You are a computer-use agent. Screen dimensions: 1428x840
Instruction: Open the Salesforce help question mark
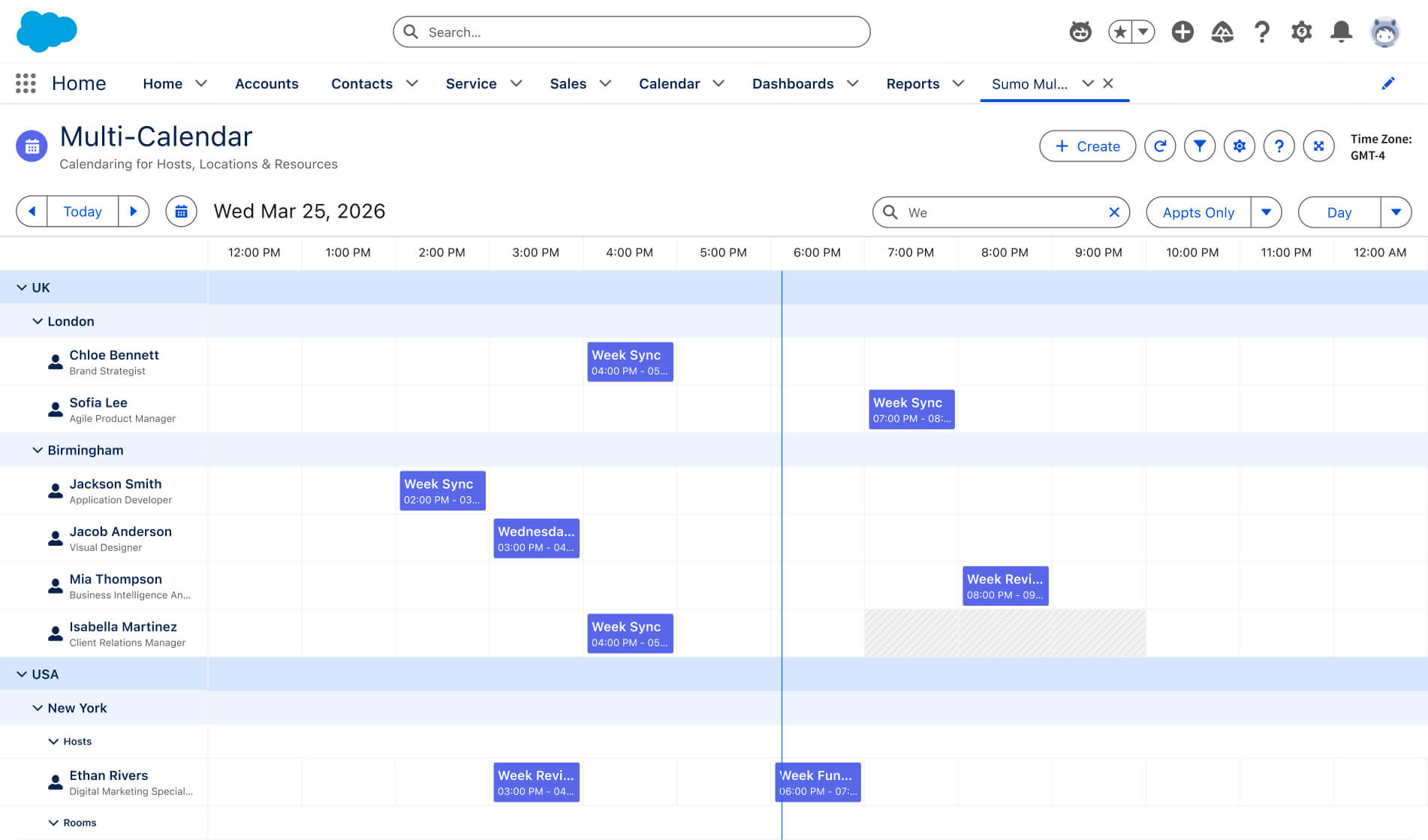coord(1262,32)
